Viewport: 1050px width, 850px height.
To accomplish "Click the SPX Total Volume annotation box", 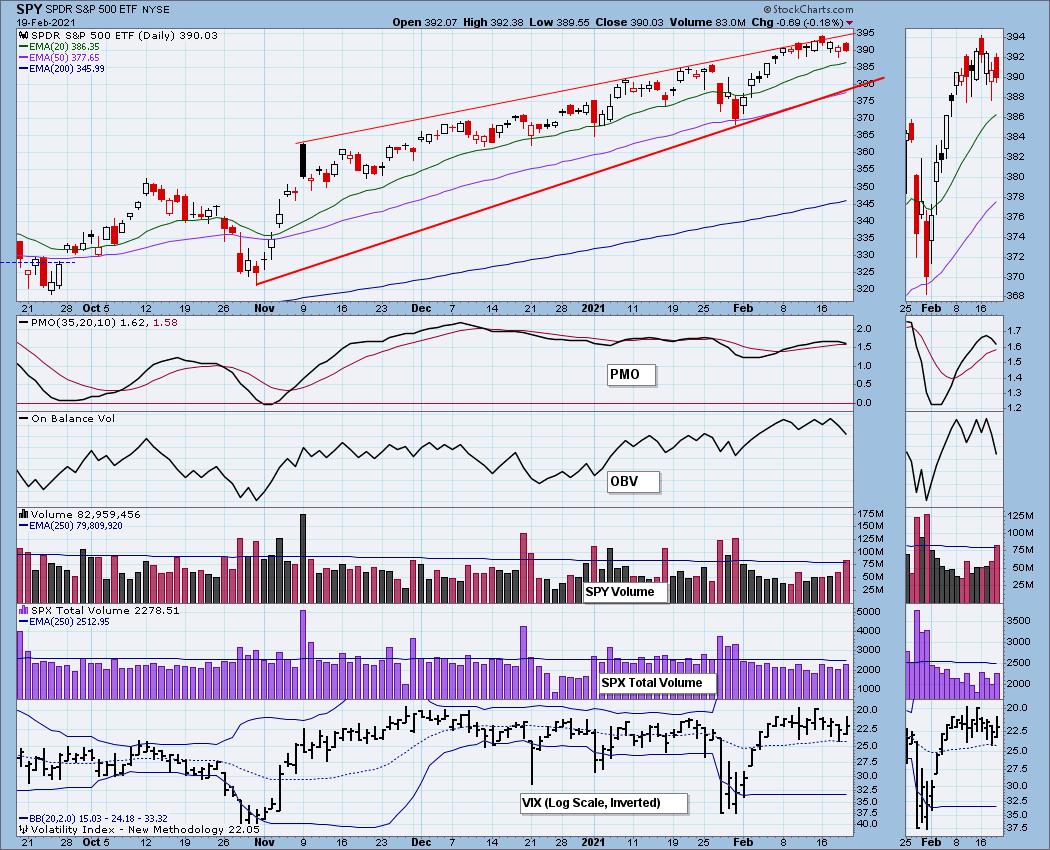I will coord(658,683).
